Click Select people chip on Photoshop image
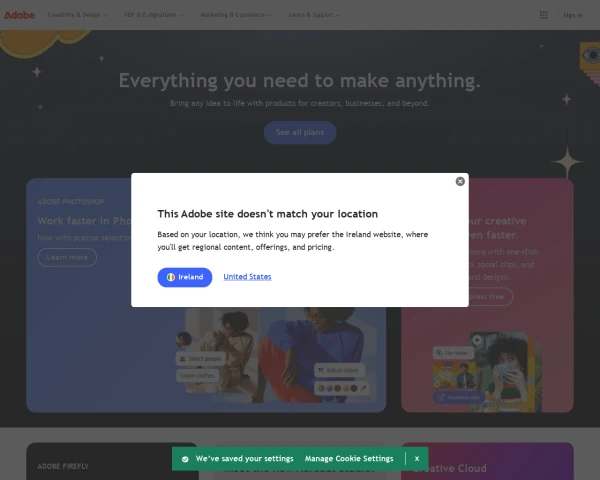 (201, 359)
